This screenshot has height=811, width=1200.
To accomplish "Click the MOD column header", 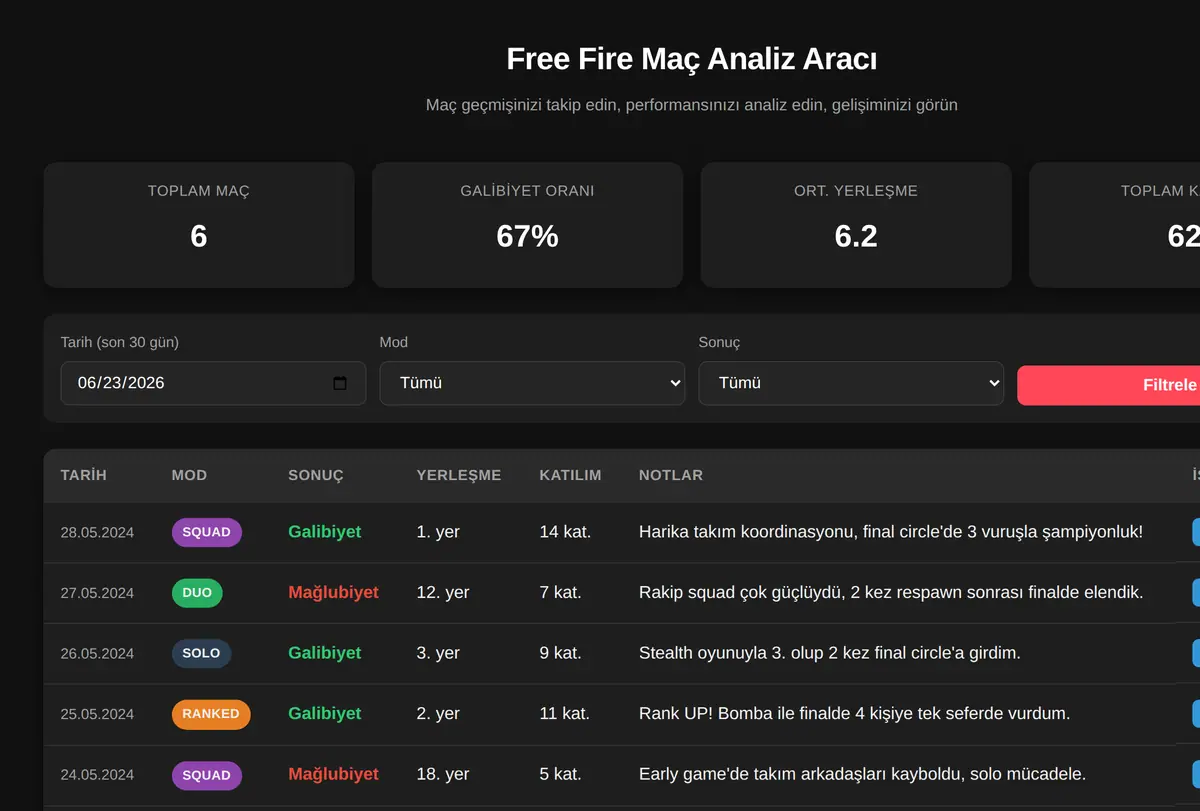I will pyautogui.click(x=190, y=475).
